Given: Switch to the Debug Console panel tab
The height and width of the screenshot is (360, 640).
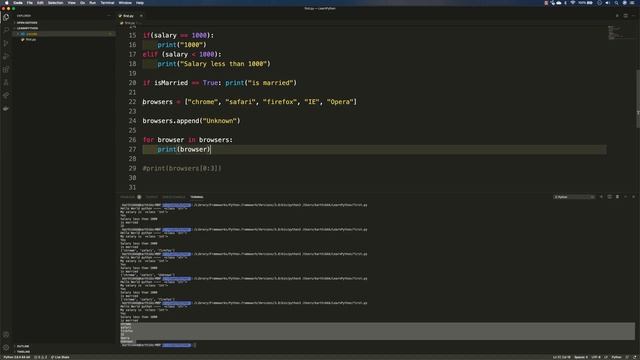Looking at the screenshot, I should [x=174, y=197].
